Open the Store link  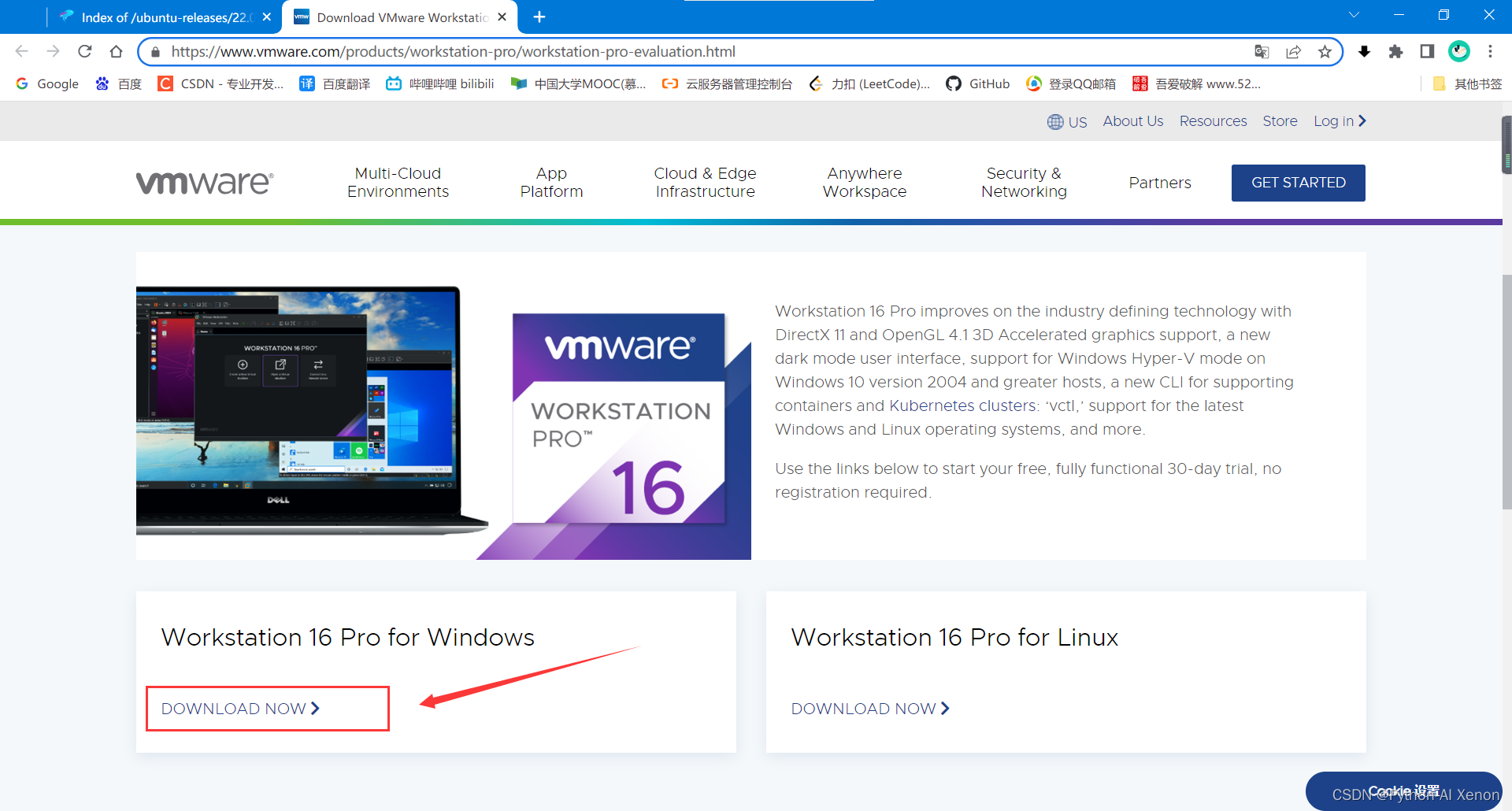[x=1280, y=121]
